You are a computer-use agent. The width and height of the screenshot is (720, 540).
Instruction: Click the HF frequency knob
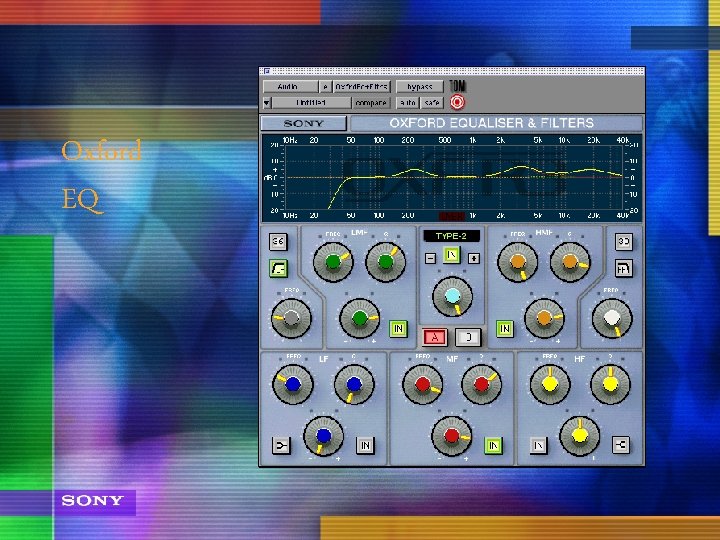pyautogui.click(x=550, y=384)
